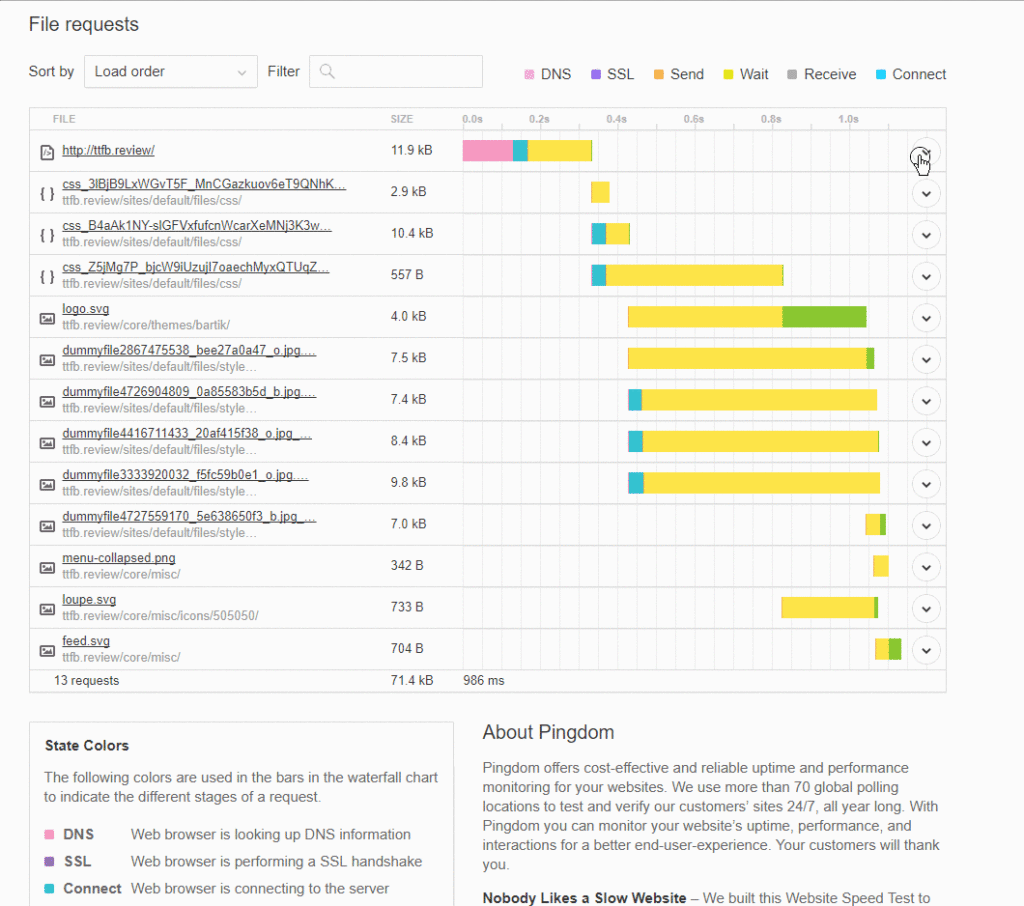Click the DNS pink legend swatch
This screenshot has height=906, width=1024.
[529, 74]
